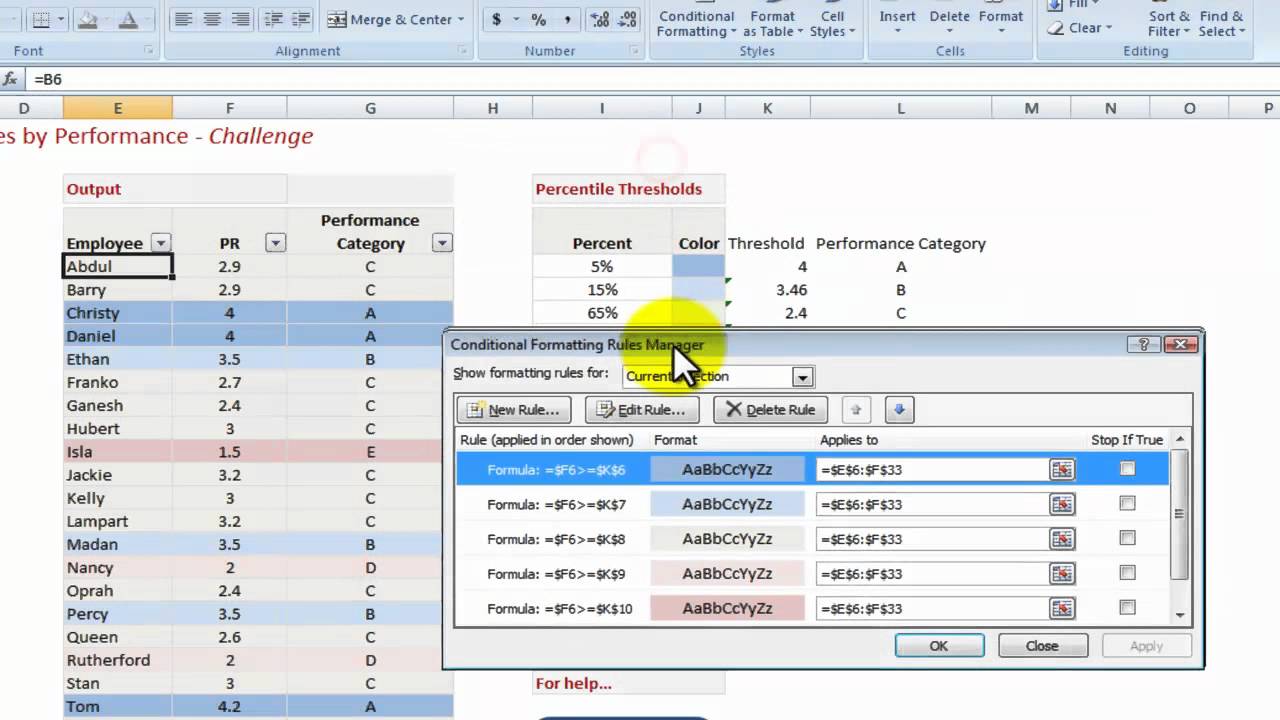
Task: Click OK in Rules Manager dialog
Action: coord(938,646)
